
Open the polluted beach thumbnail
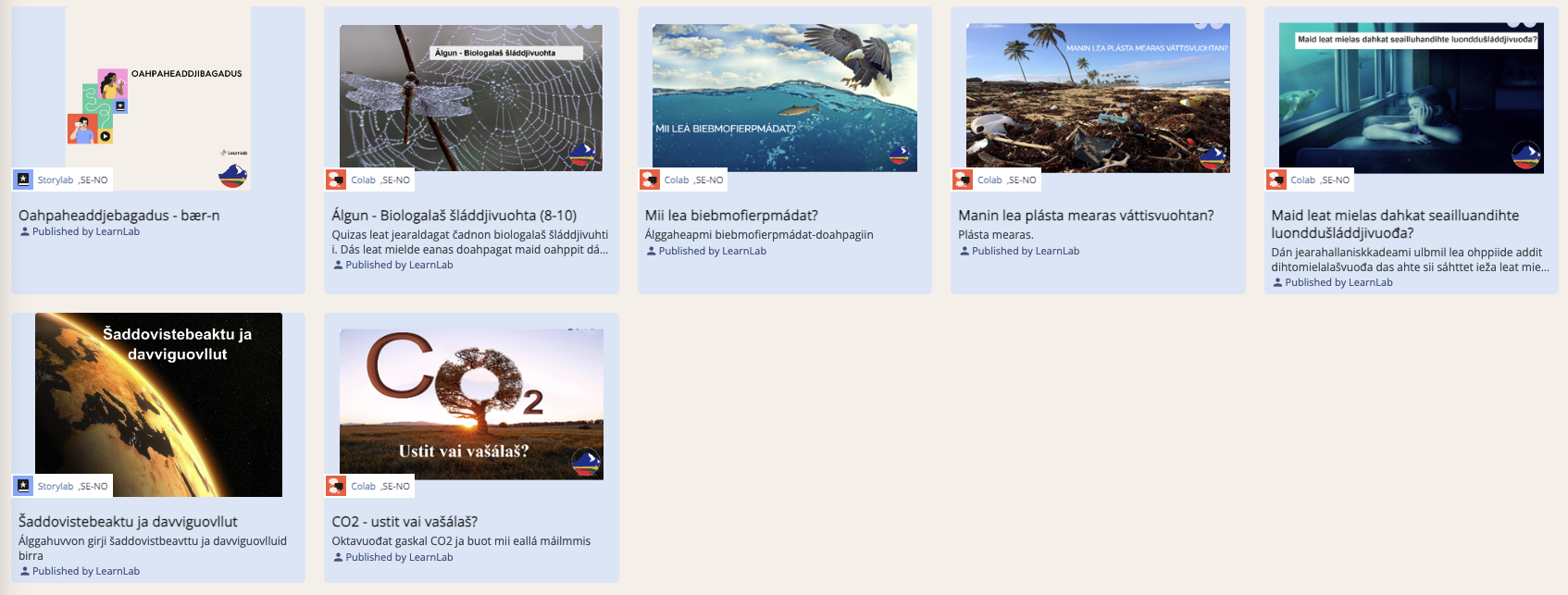click(x=1098, y=97)
